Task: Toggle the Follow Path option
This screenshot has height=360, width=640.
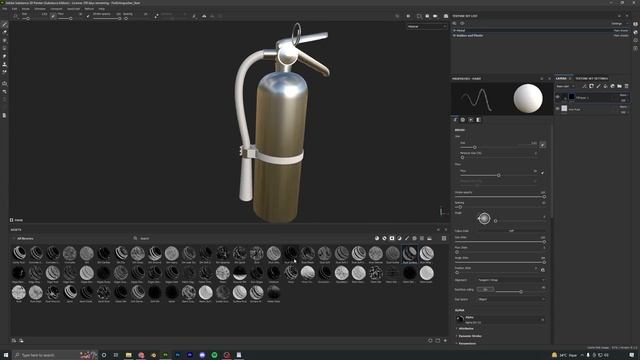Action: point(511,231)
